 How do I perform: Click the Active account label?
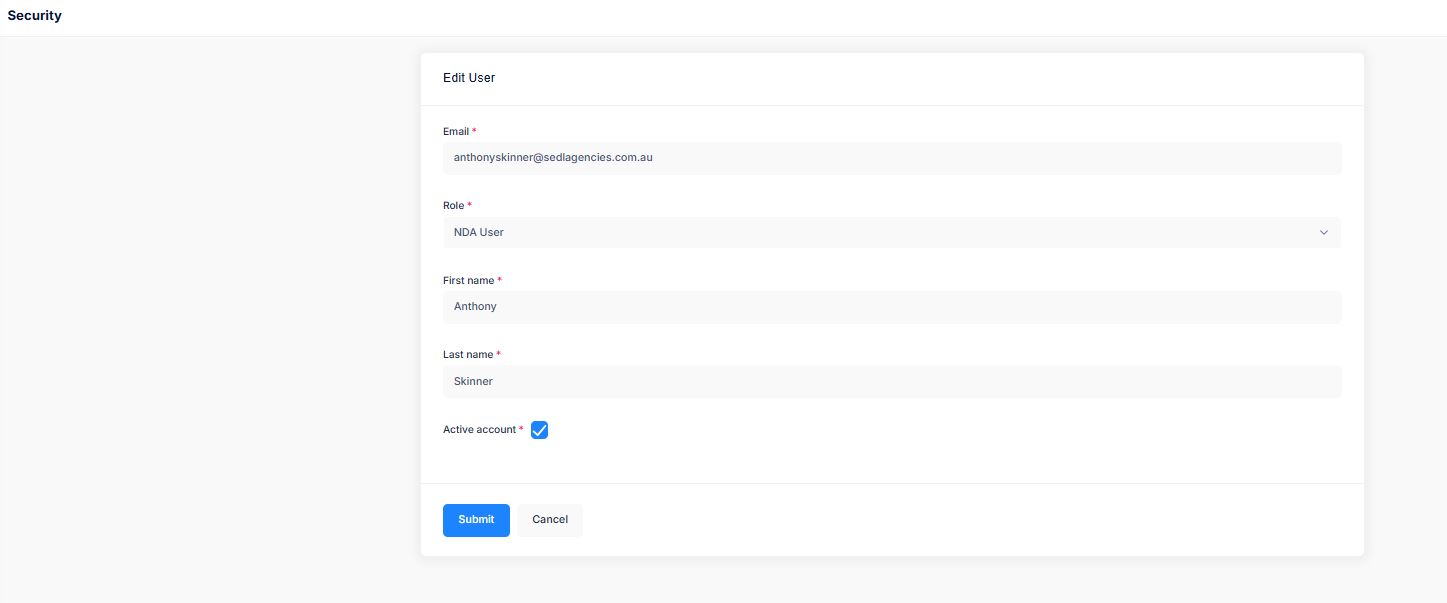(x=480, y=429)
